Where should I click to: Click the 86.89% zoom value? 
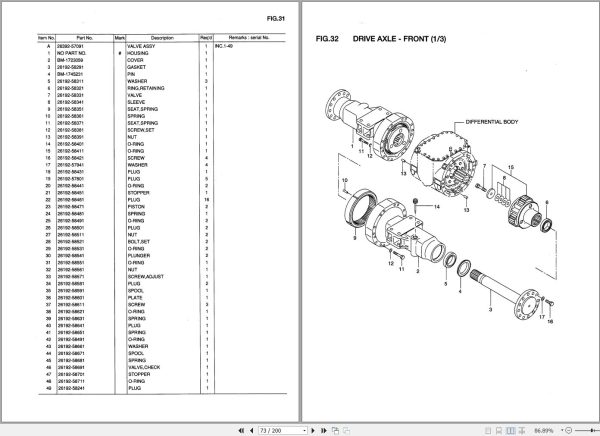(544, 430)
